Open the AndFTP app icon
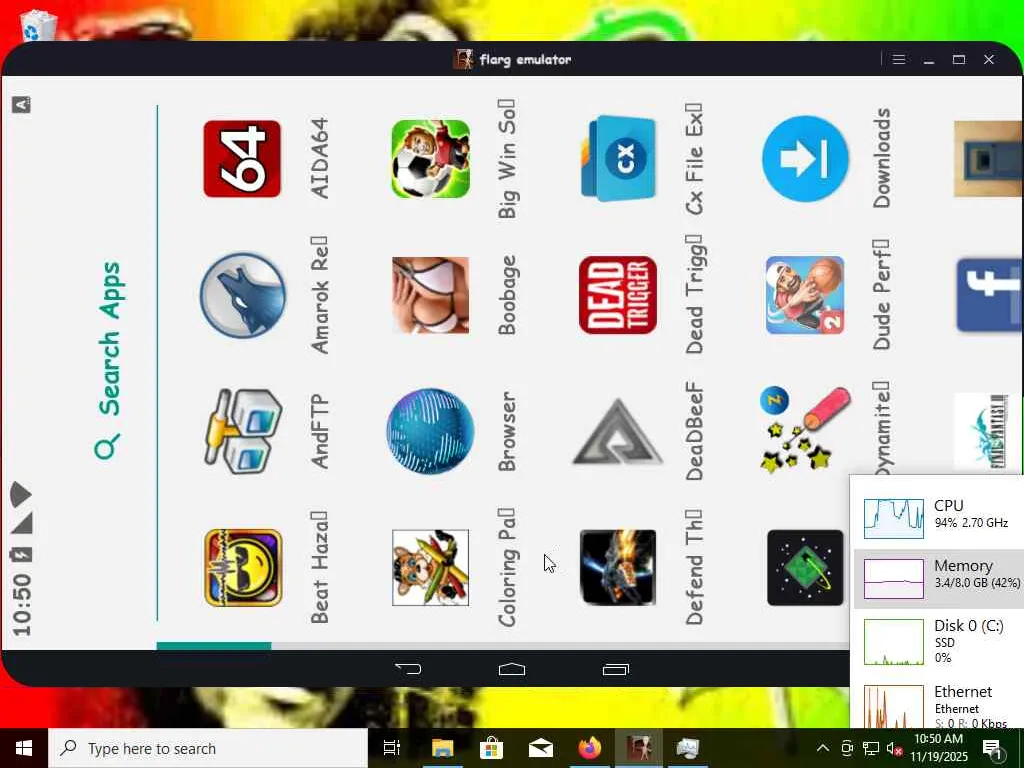 242,431
